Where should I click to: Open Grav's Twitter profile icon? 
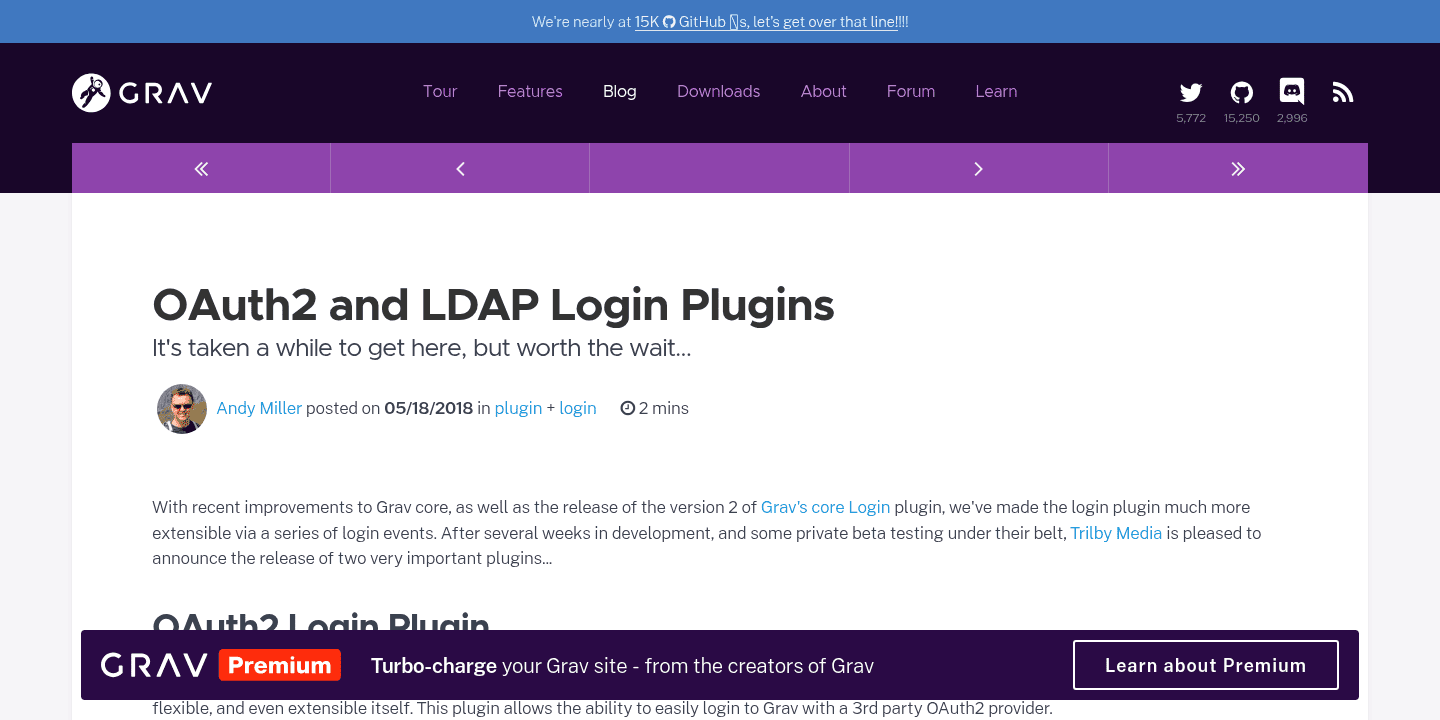point(1190,91)
